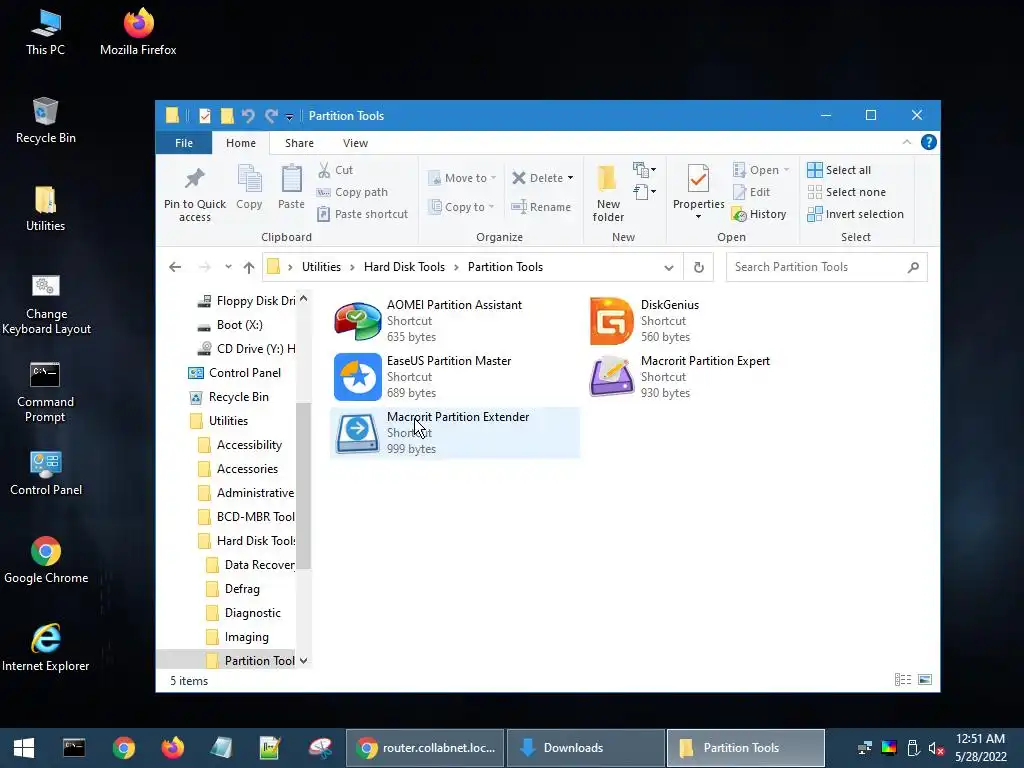Go back to previous folder

(x=175, y=267)
